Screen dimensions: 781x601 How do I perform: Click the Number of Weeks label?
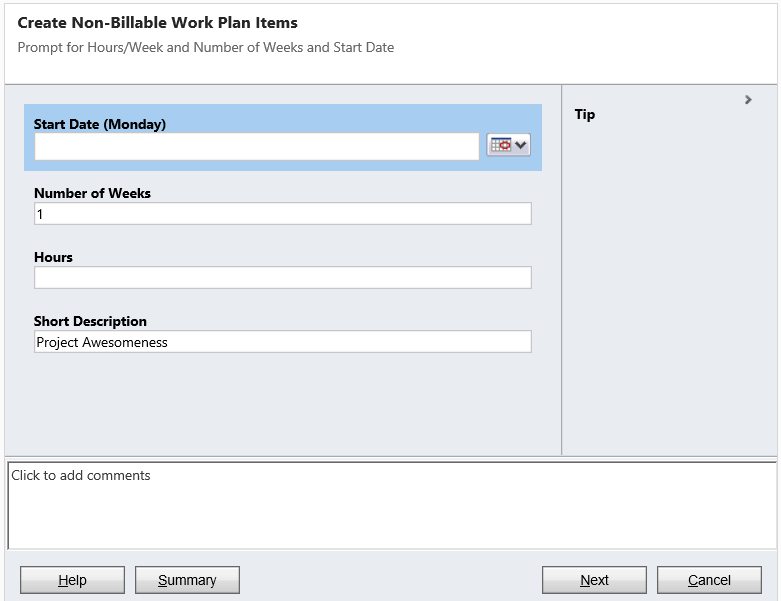pyautogui.click(x=92, y=193)
